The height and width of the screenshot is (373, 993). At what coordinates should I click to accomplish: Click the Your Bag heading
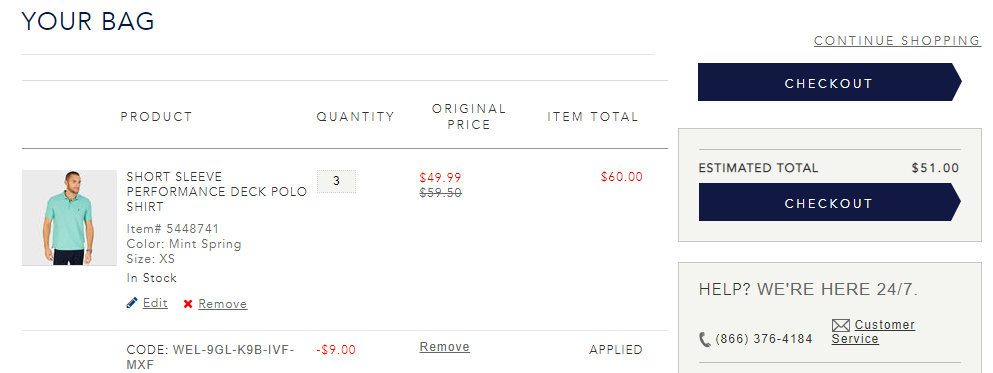88,22
